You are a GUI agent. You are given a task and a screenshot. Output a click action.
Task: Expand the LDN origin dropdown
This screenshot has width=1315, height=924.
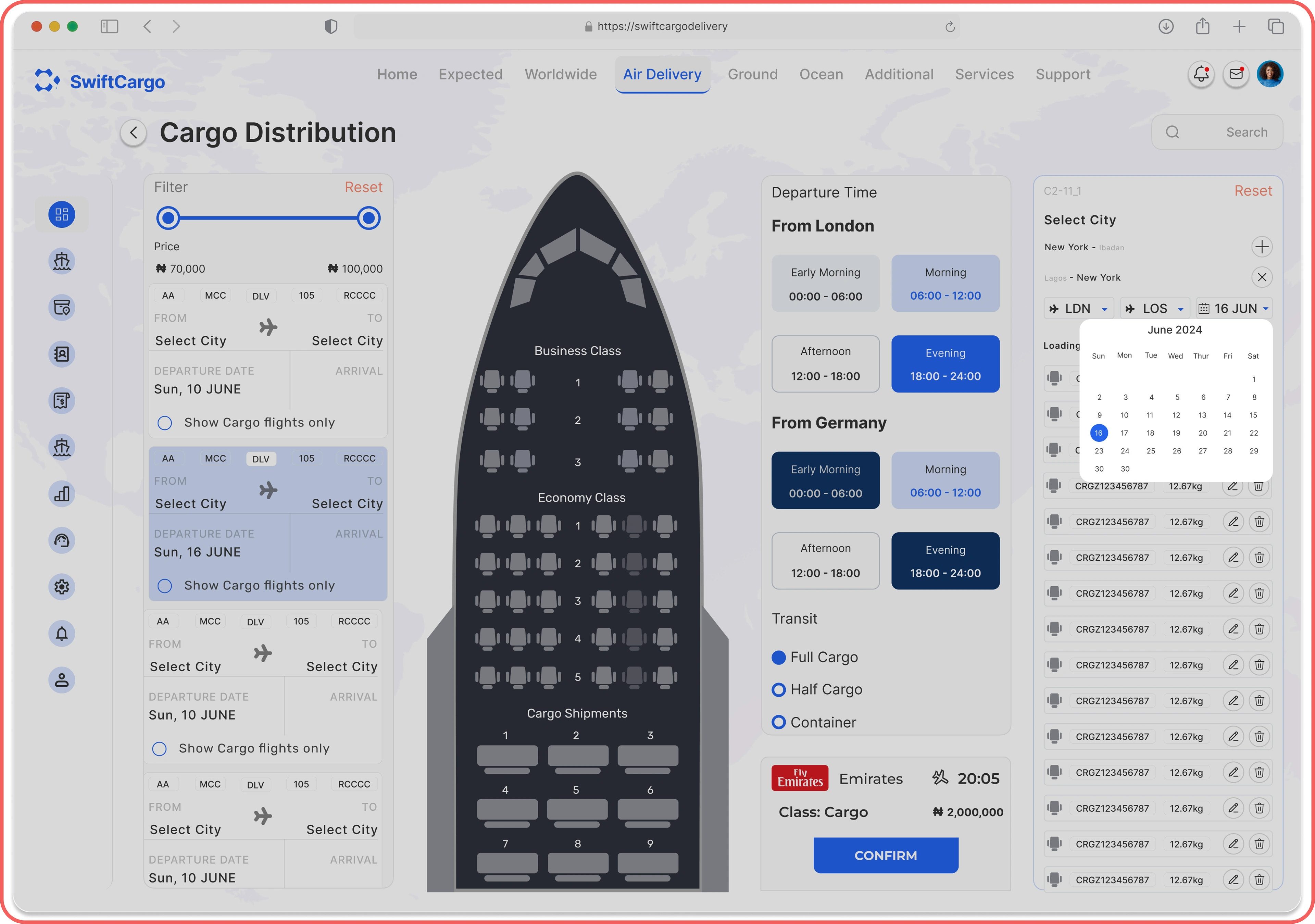(1078, 309)
